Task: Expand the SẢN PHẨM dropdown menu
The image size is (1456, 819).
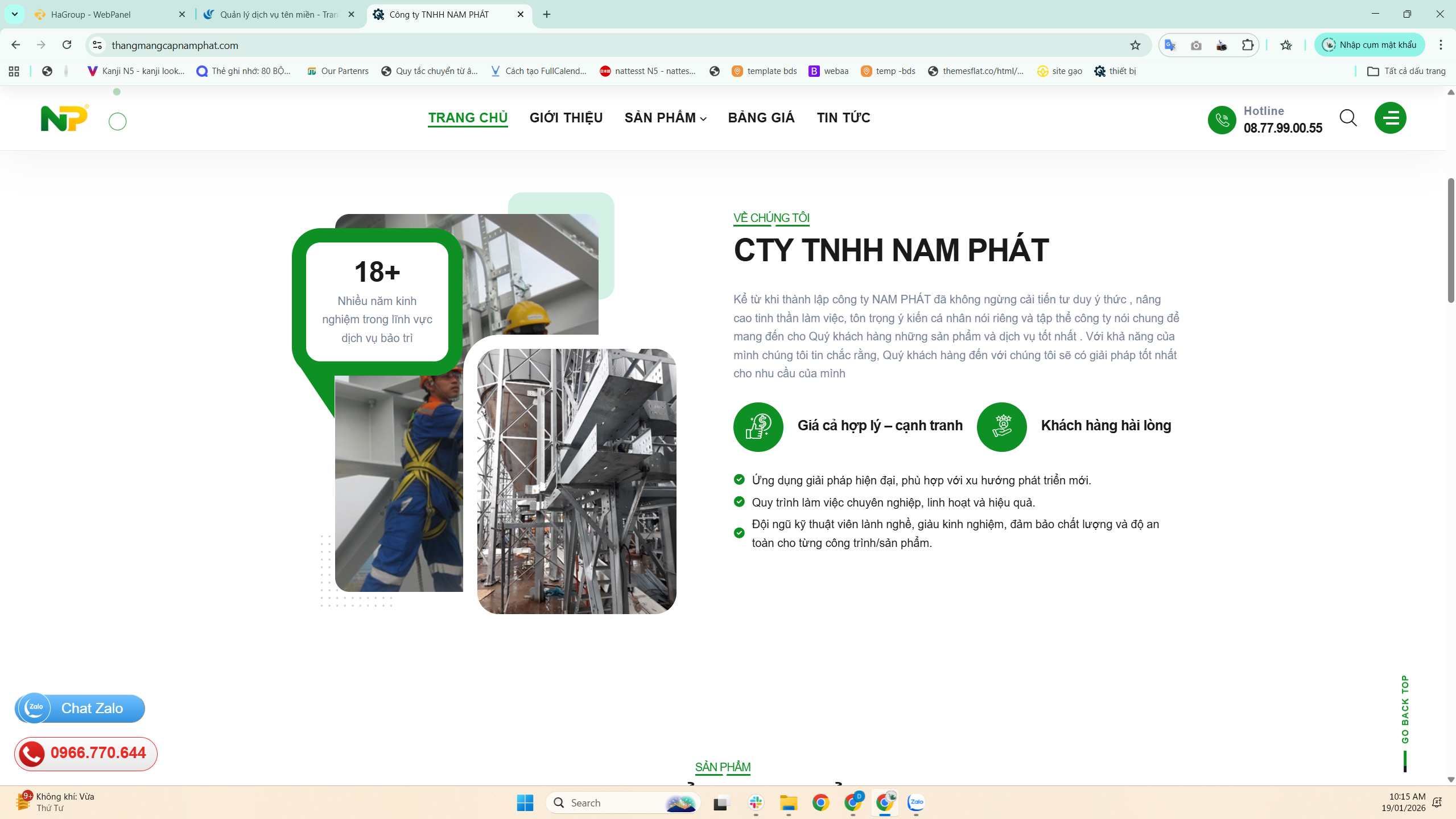Action: pos(665,118)
